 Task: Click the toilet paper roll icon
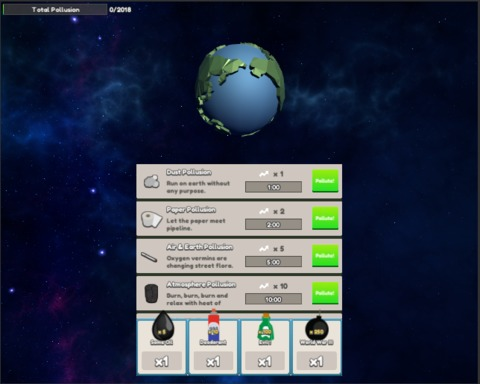click(152, 219)
